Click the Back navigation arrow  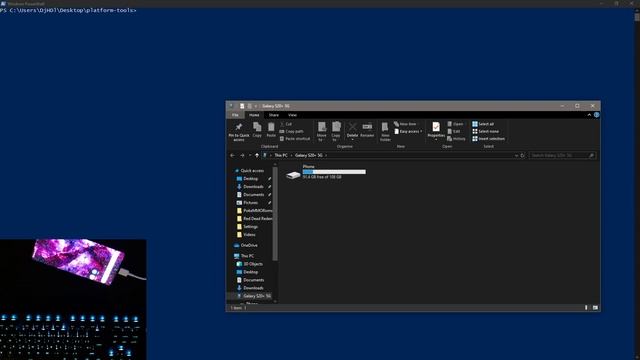pos(232,156)
